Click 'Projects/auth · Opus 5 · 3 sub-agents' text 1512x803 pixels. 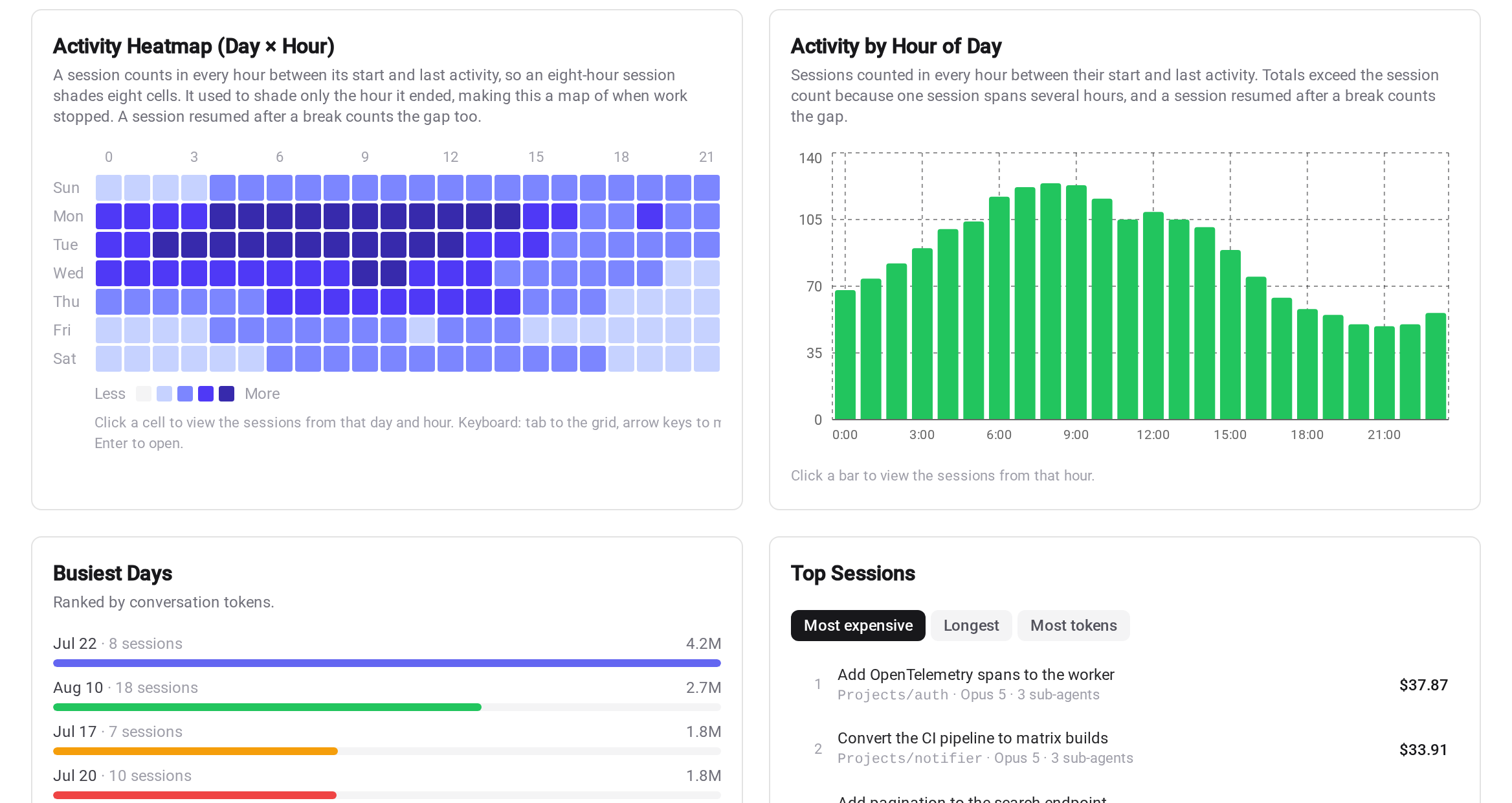click(968, 695)
